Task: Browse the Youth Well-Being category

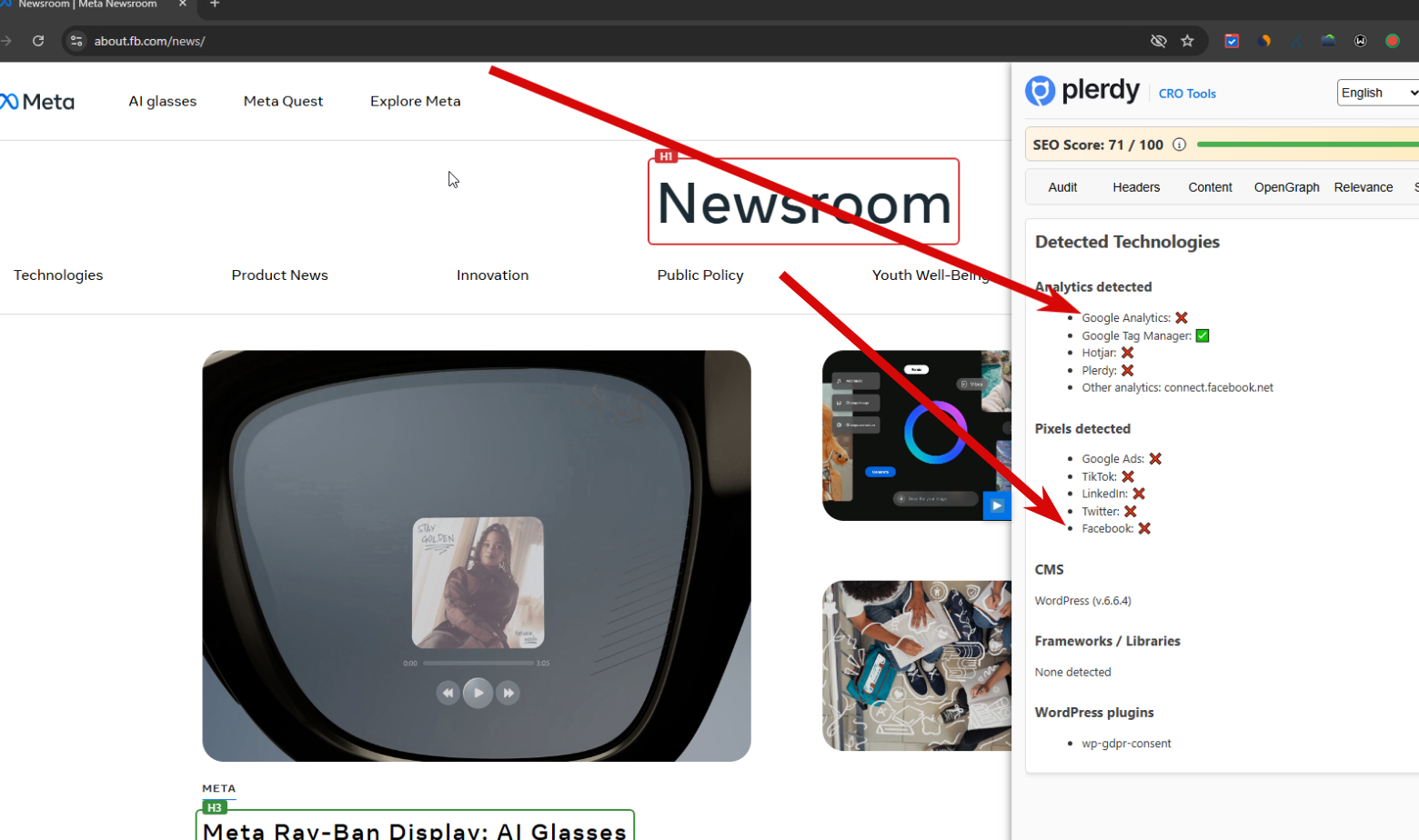Action: 931,275
